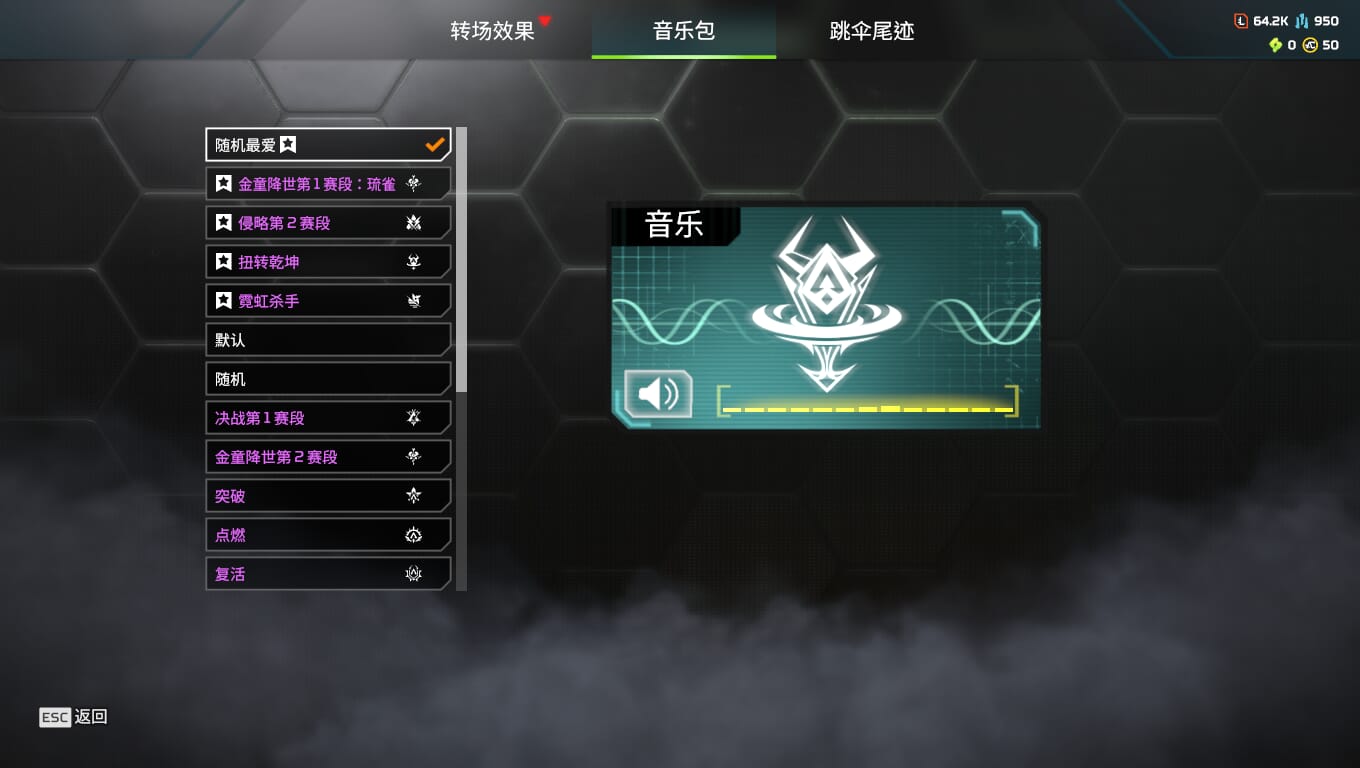The image size is (1360, 768).
Task: Choose the 随机 music pack option
Action: coord(328,379)
